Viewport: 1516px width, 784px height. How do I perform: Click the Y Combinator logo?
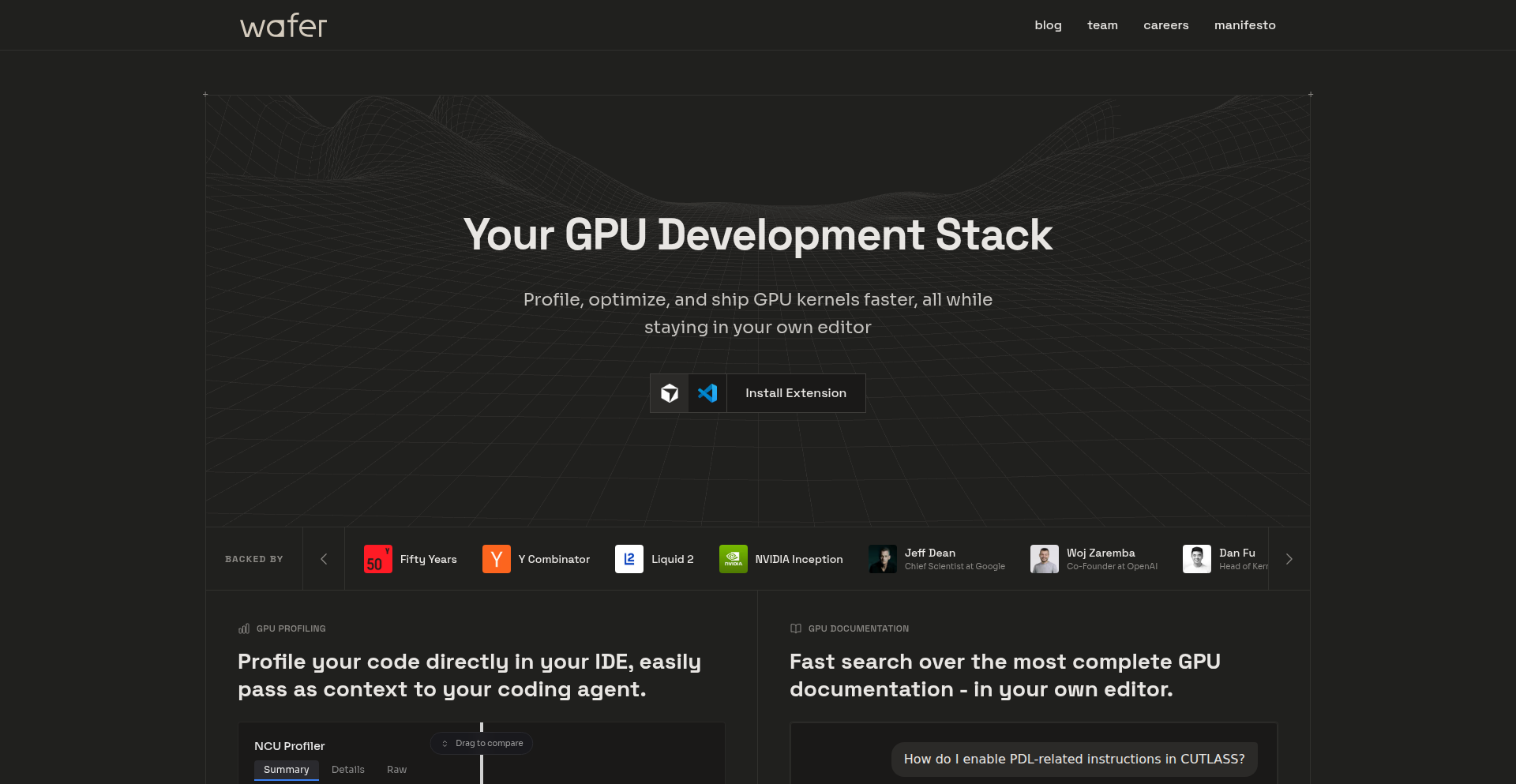[x=497, y=558]
